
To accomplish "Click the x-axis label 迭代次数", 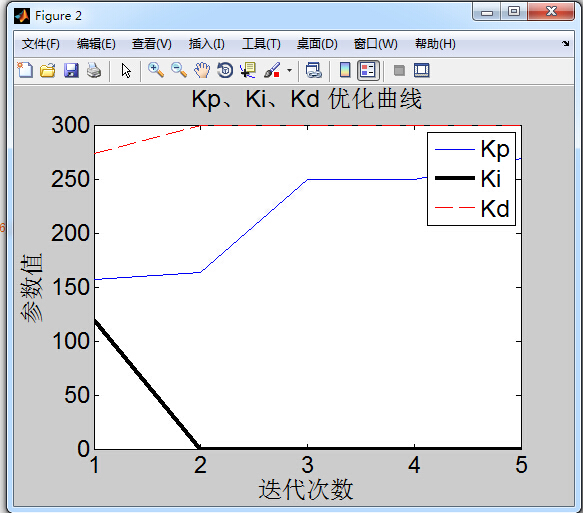I will click(306, 489).
